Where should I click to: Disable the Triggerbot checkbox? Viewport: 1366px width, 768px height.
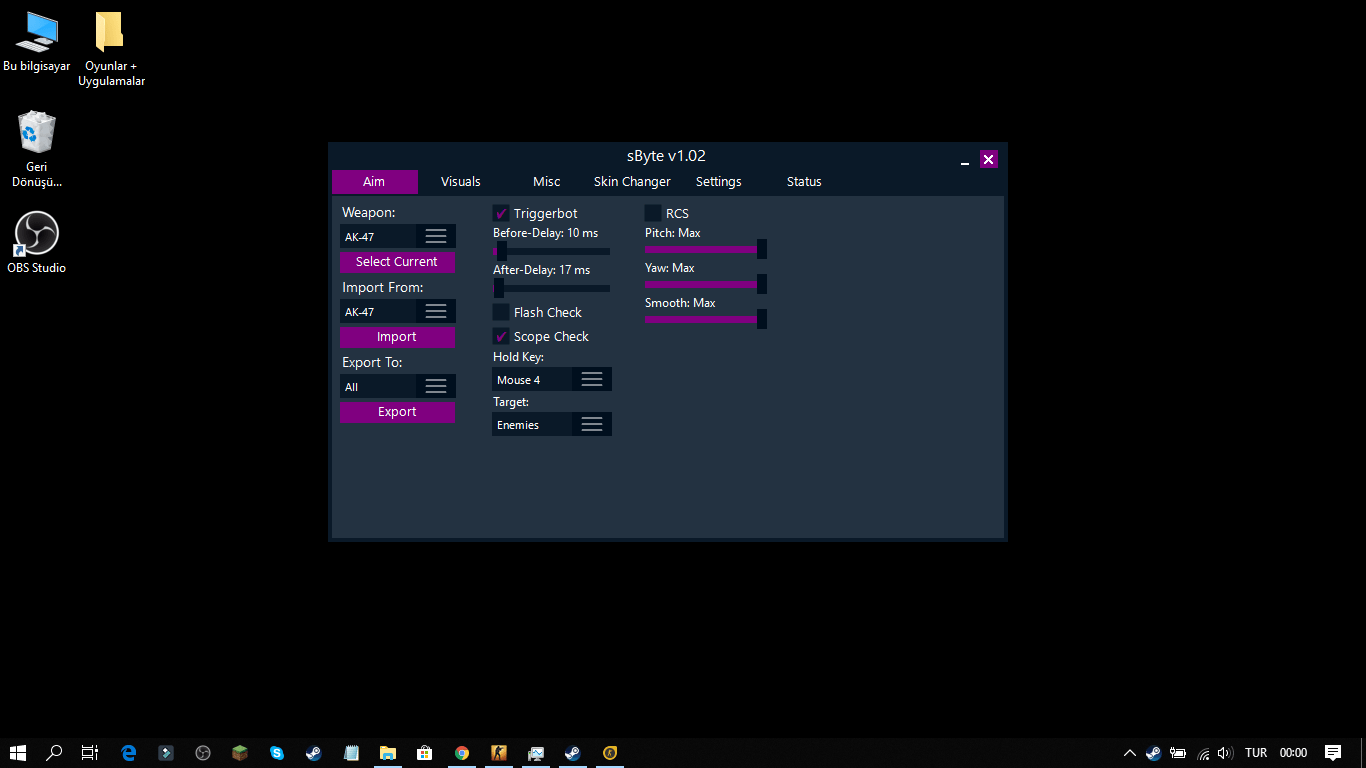[x=501, y=213]
